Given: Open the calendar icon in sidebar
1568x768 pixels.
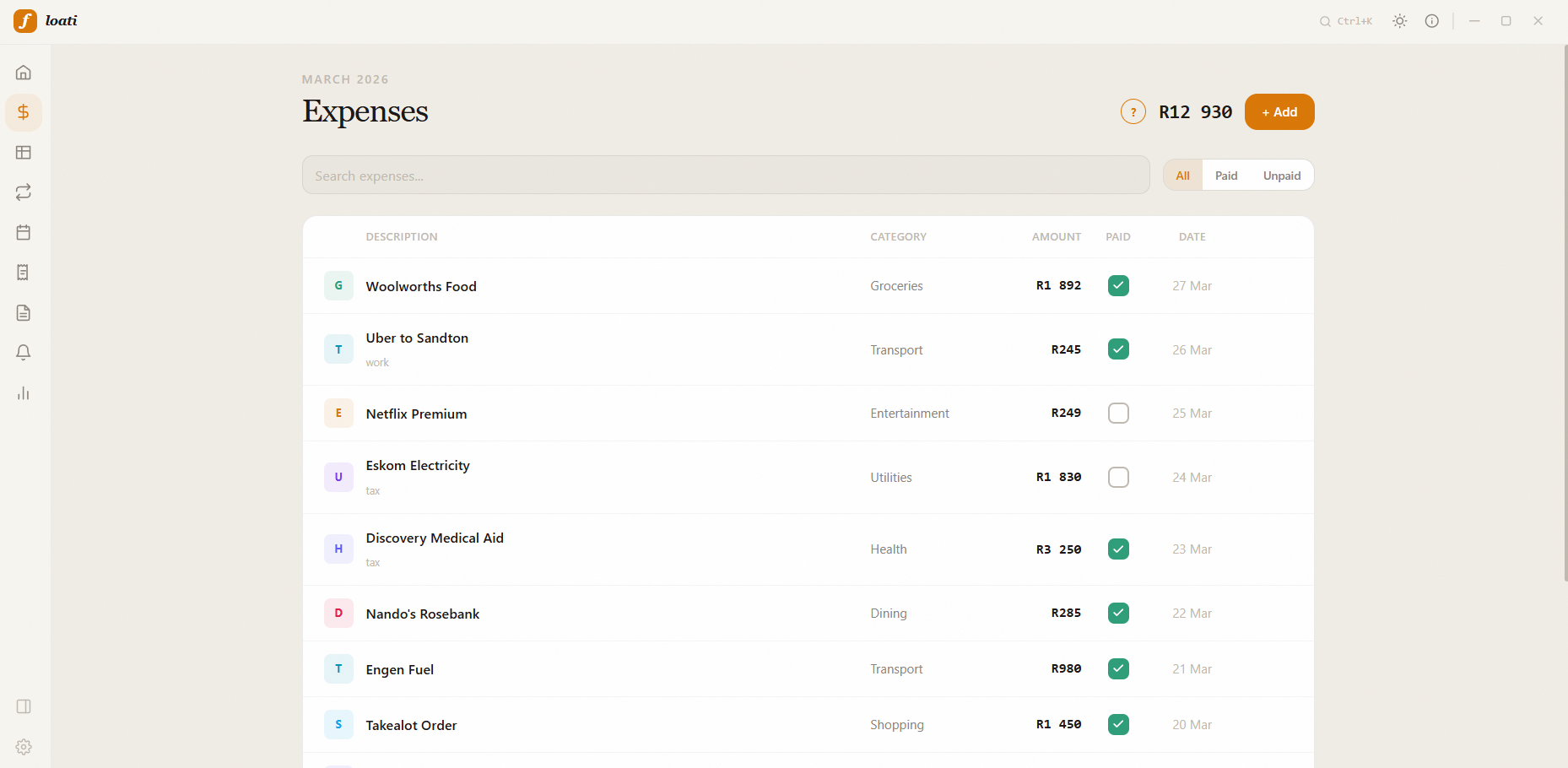Looking at the screenshot, I should pos(24,232).
